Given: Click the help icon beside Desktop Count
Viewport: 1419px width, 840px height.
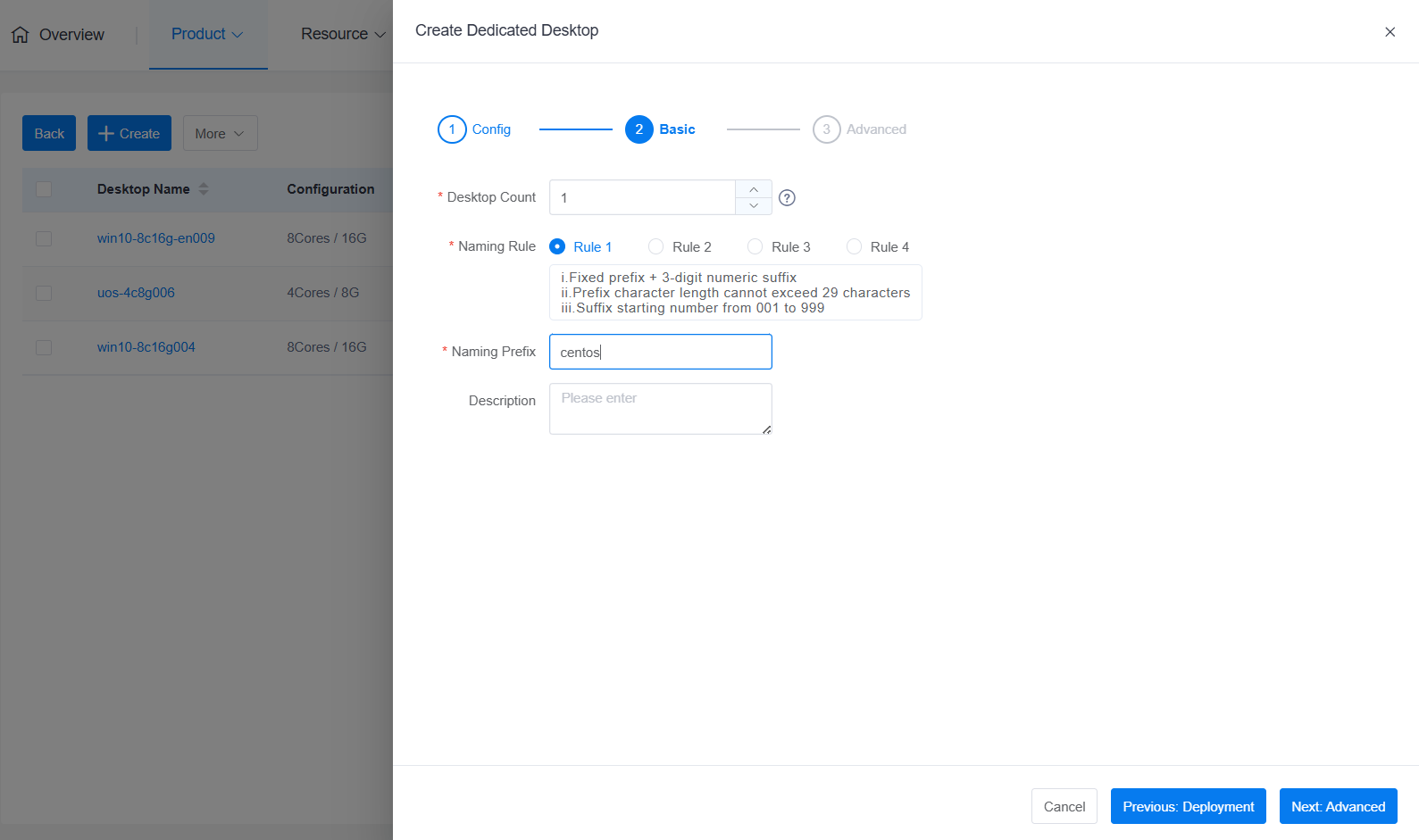Looking at the screenshot, I should (x=787, y=198).
